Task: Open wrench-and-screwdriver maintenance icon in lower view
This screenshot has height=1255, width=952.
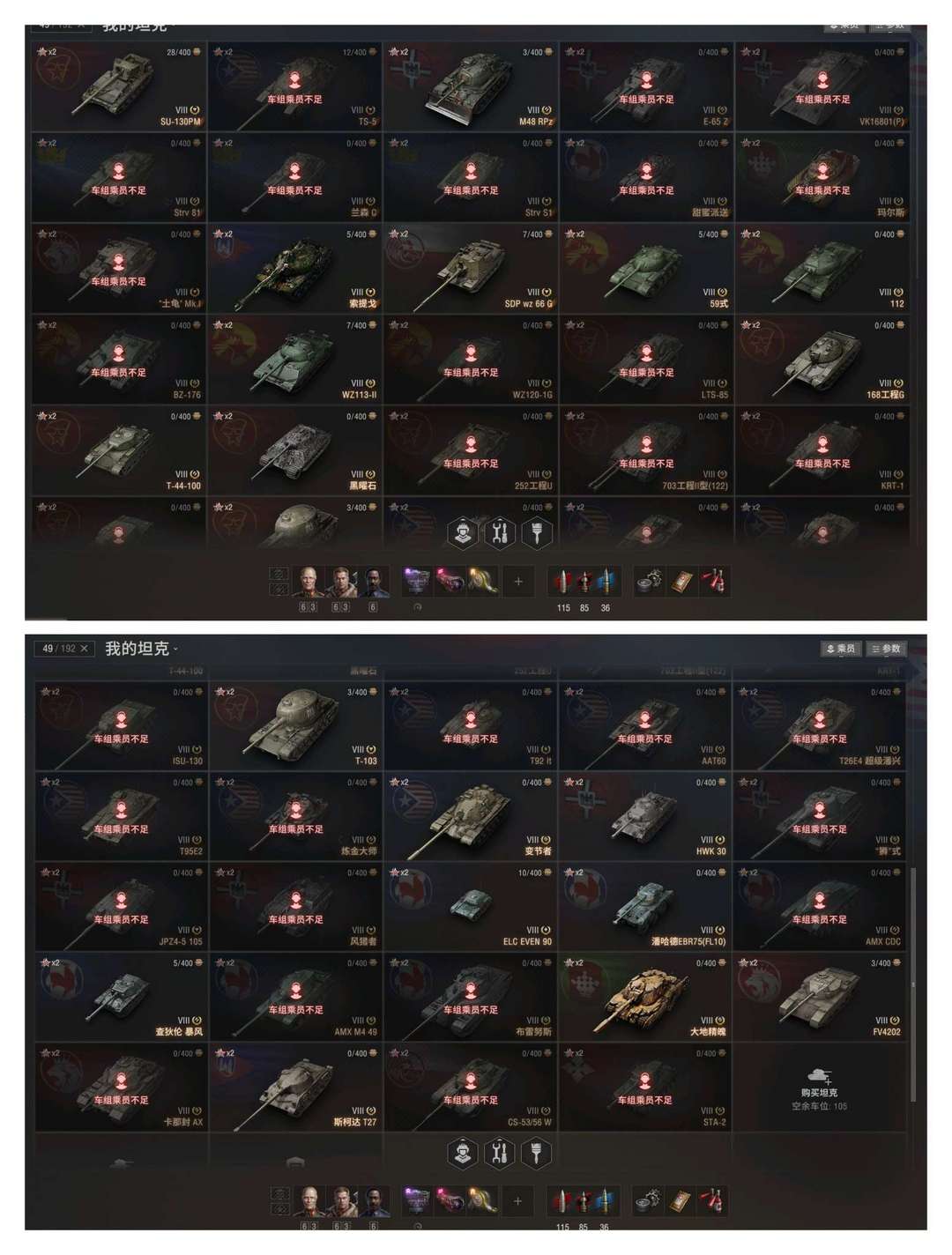Action: (x=500, y=1152)
